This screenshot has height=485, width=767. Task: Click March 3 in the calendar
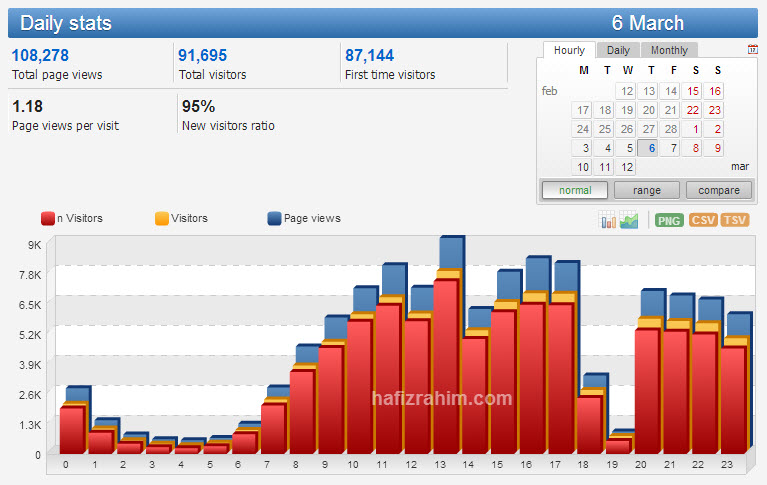581,148
